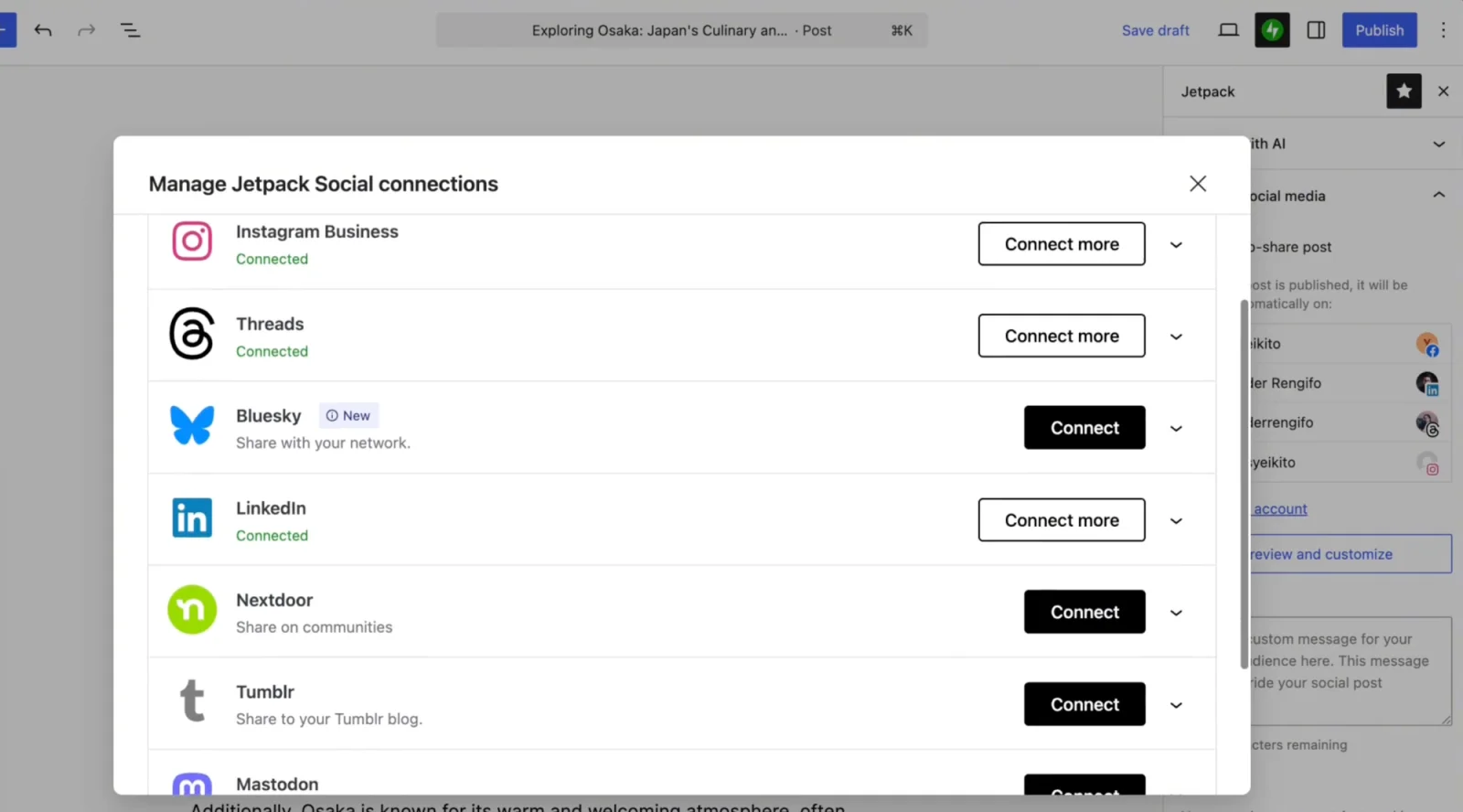The height and width of the screenshot is (812, 1463).
Task: Click the custom message text area
Action: click(1351, 671)
